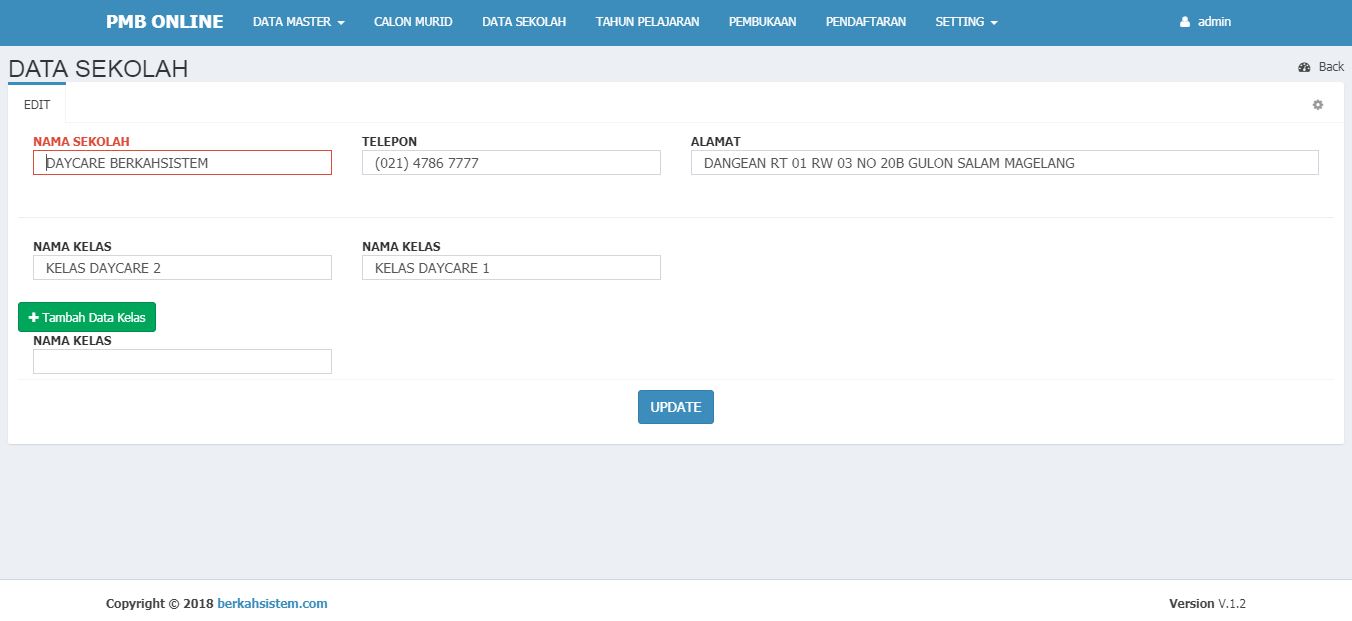Image resolution: width=1352 pixels, height=621 pixels.
Task: Click the admin user icon
Action: click(1185, 22)
